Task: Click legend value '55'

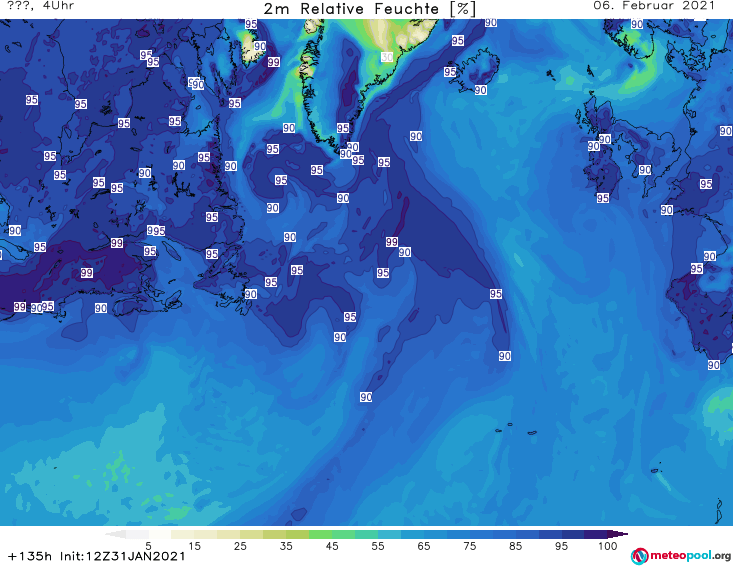Action: click(378, 546)
